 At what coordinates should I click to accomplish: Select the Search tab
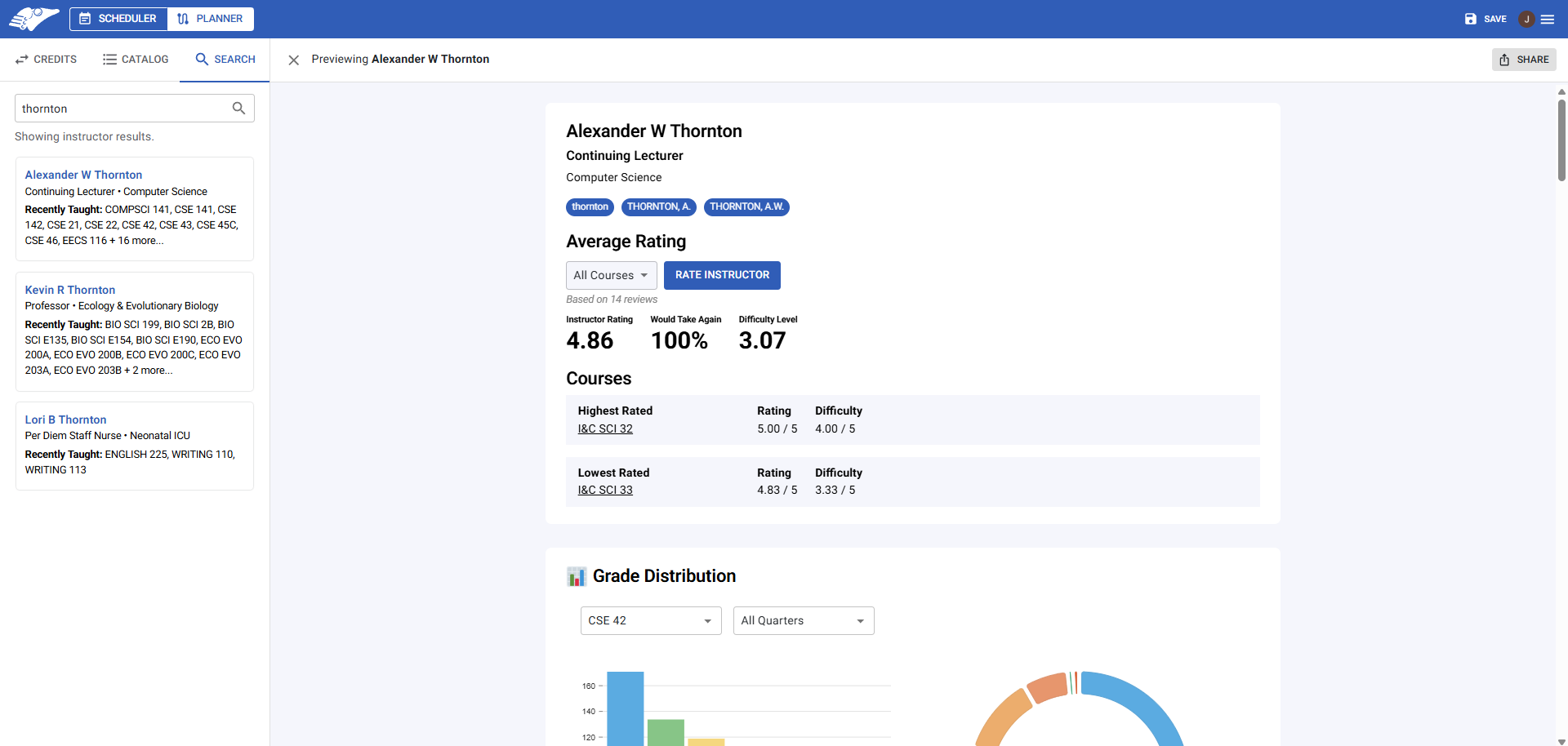click(x=225, y=60)
